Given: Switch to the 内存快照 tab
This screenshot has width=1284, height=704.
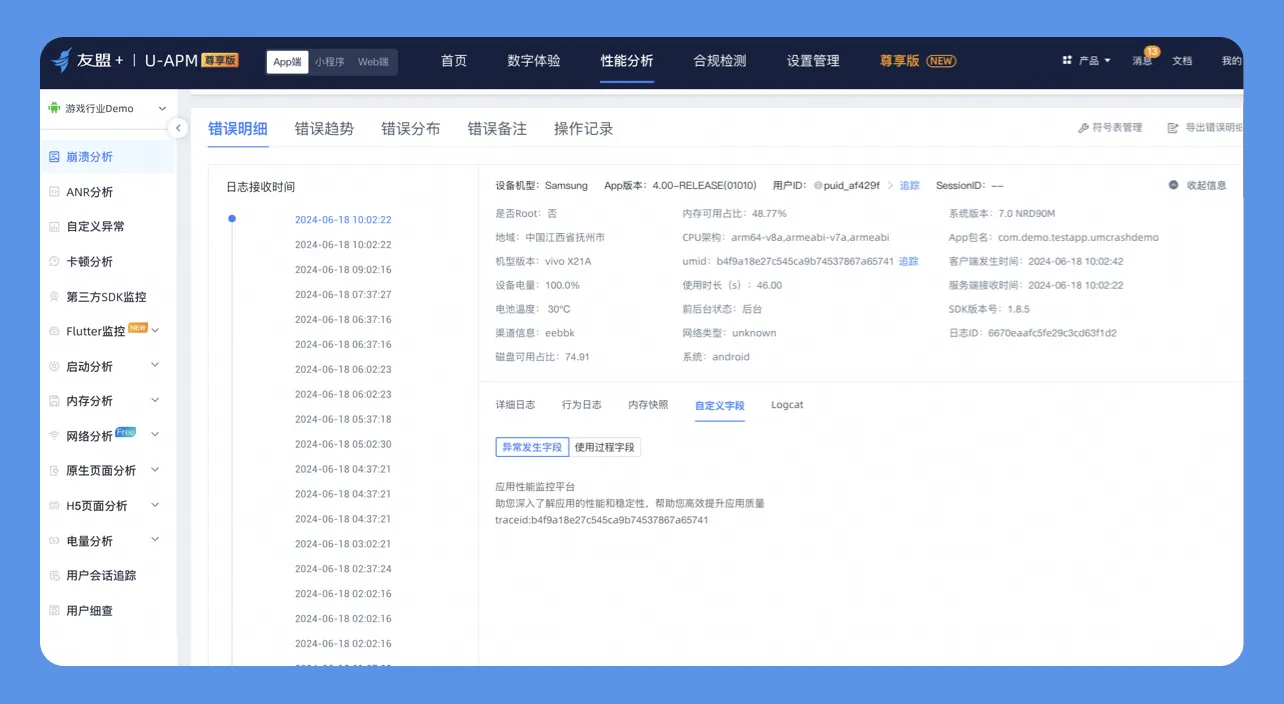Looking at the screenshot, I should point(648,405).
